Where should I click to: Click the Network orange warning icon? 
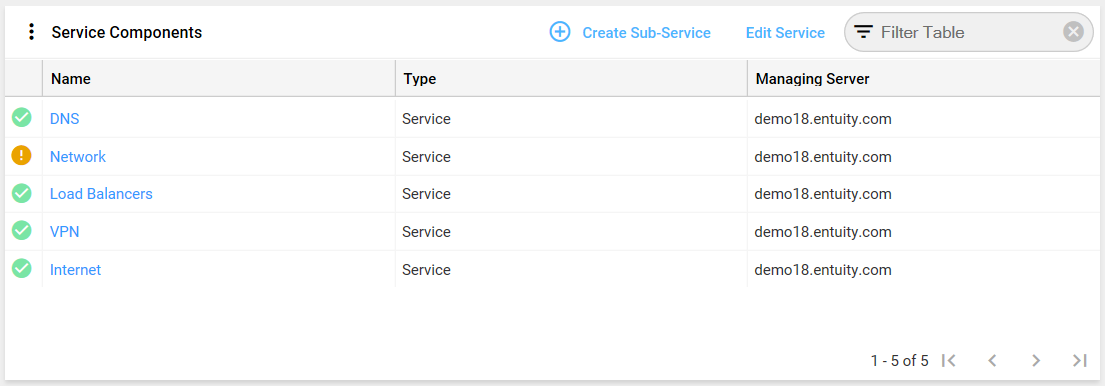point(22,156)
